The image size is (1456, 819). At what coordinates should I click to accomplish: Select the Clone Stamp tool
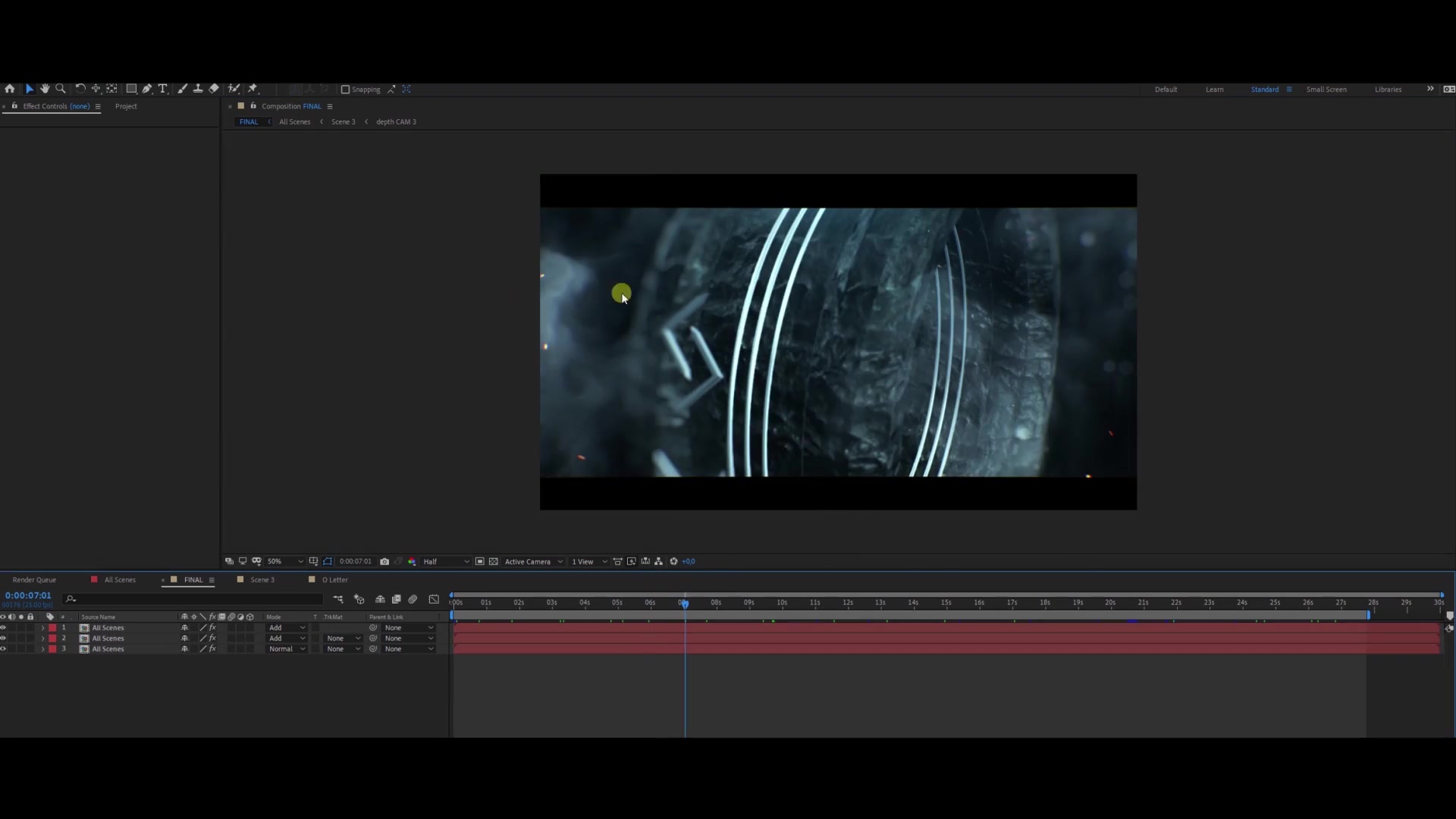(198, 89)
